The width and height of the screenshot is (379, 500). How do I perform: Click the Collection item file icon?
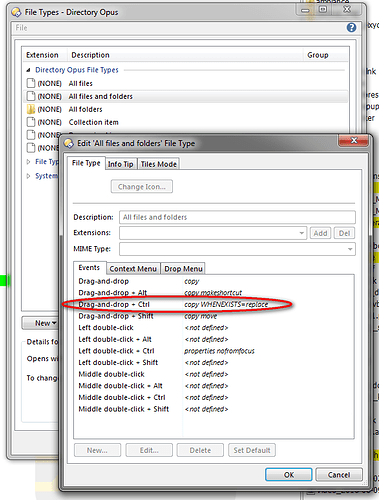[31, 122]
